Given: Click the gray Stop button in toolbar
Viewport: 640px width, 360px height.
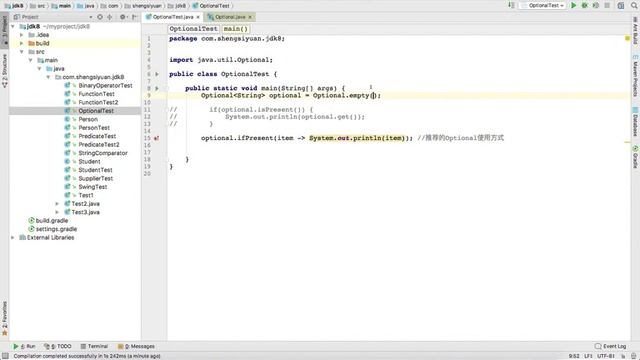Looking at the screenshot, I should (x=607, y=5).
